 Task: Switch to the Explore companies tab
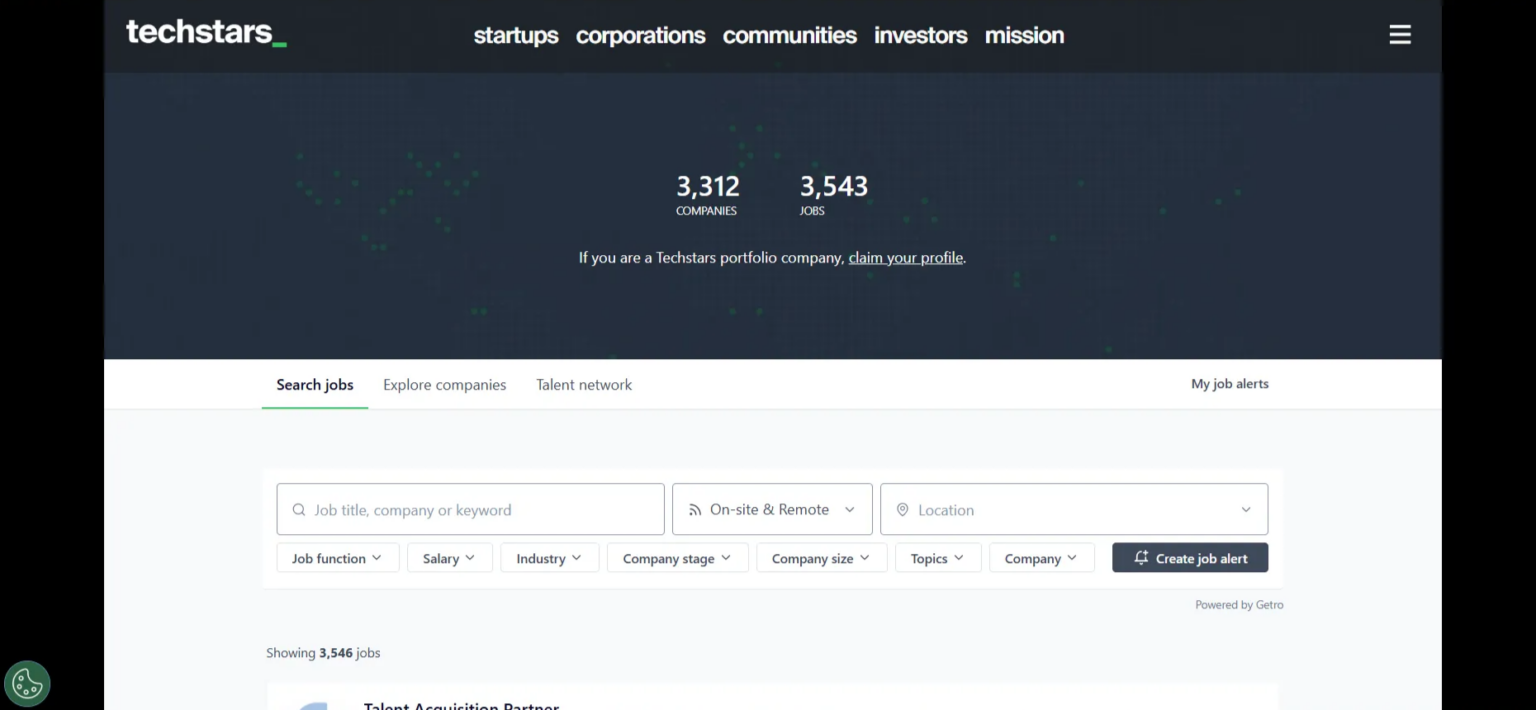point(444,384)
